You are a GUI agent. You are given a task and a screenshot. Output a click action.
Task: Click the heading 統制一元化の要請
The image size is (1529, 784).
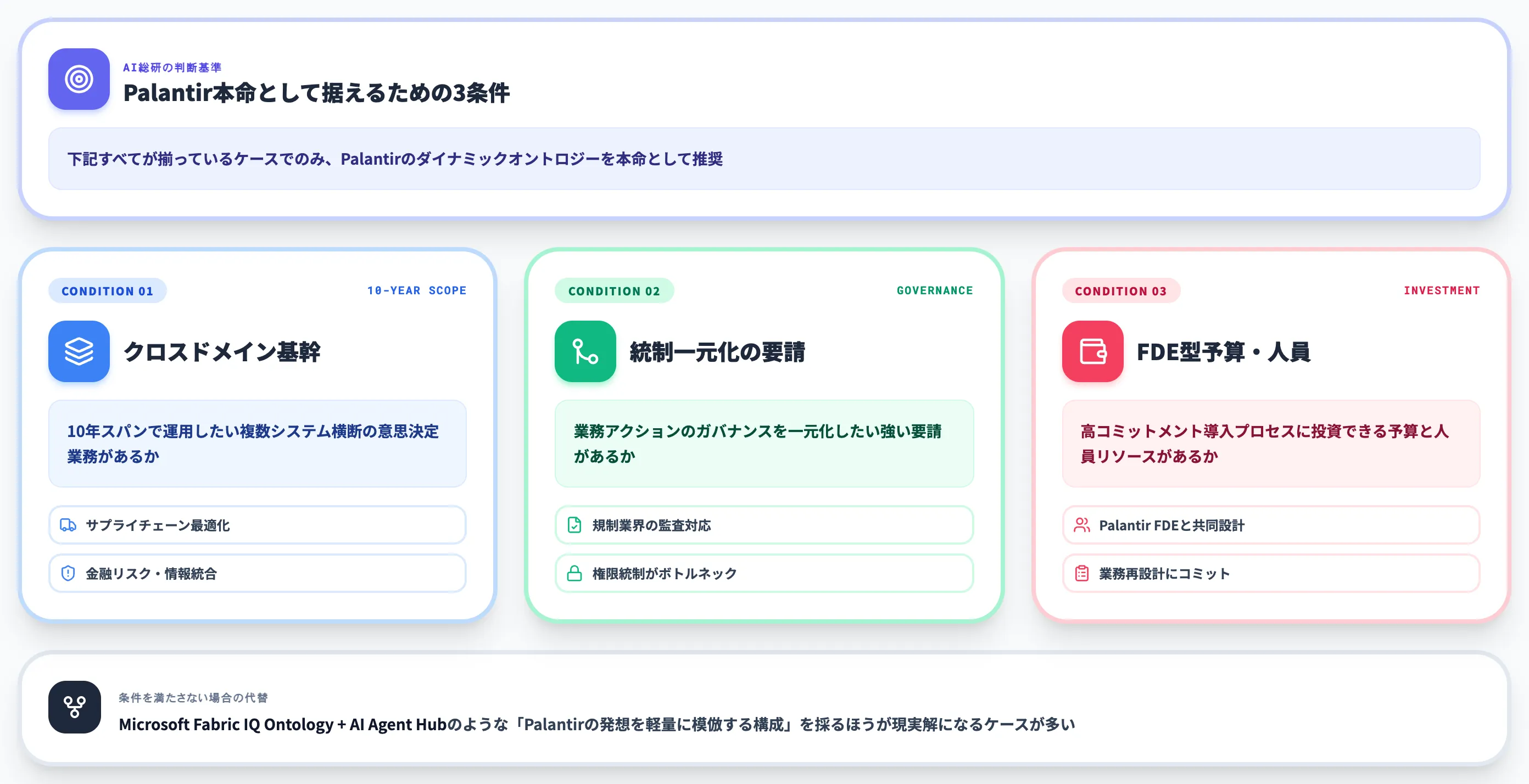(717, 352)
